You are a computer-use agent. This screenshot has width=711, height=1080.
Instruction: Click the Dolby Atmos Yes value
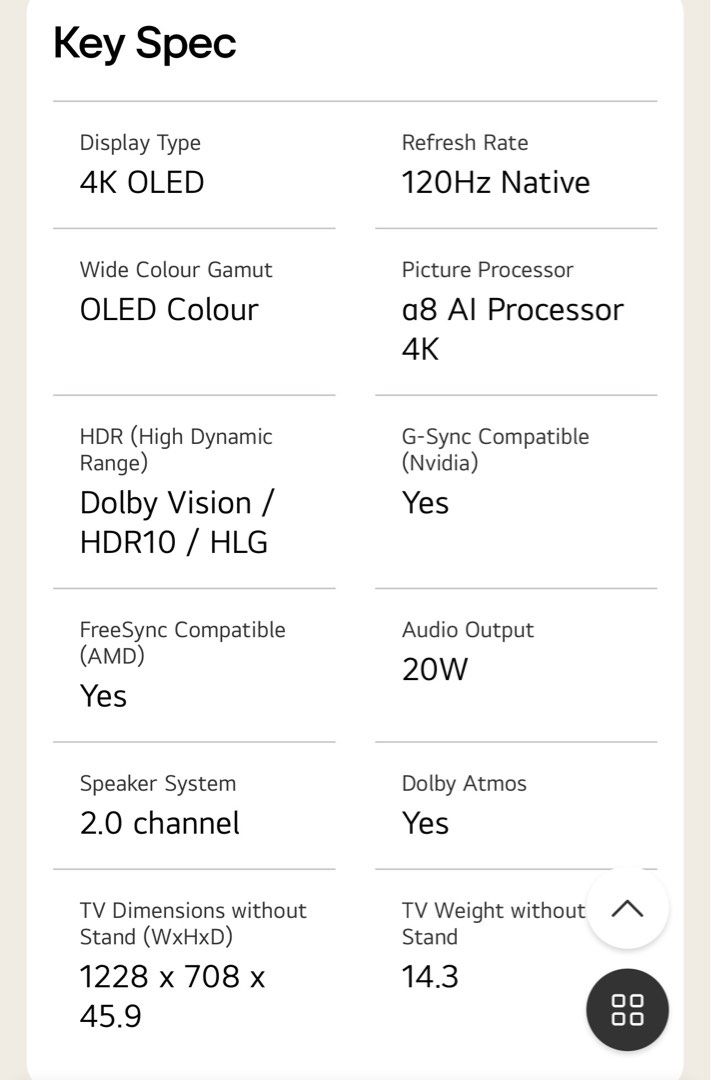click(x=426, y=823)
